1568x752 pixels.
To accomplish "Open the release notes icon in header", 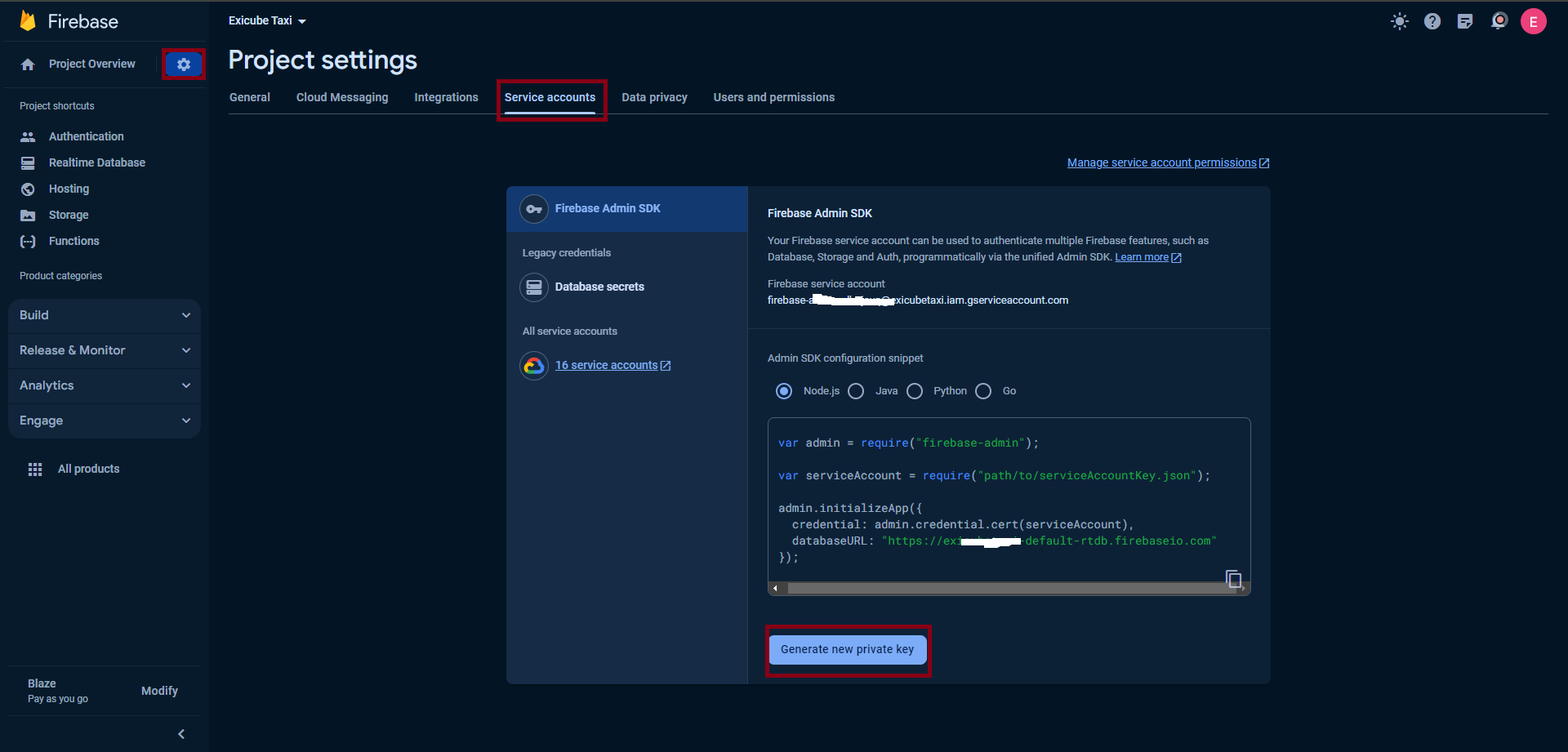I will coord(1465,22).
